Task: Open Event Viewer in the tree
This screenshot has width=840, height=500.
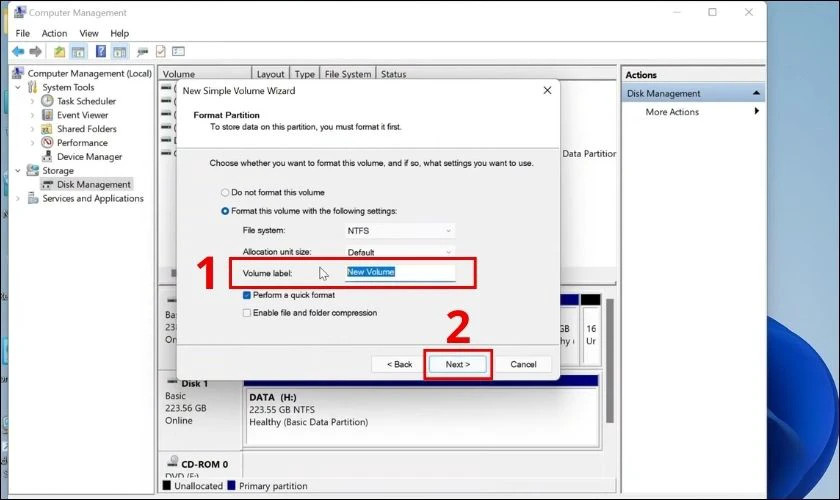Action: (x=82, y=115)
